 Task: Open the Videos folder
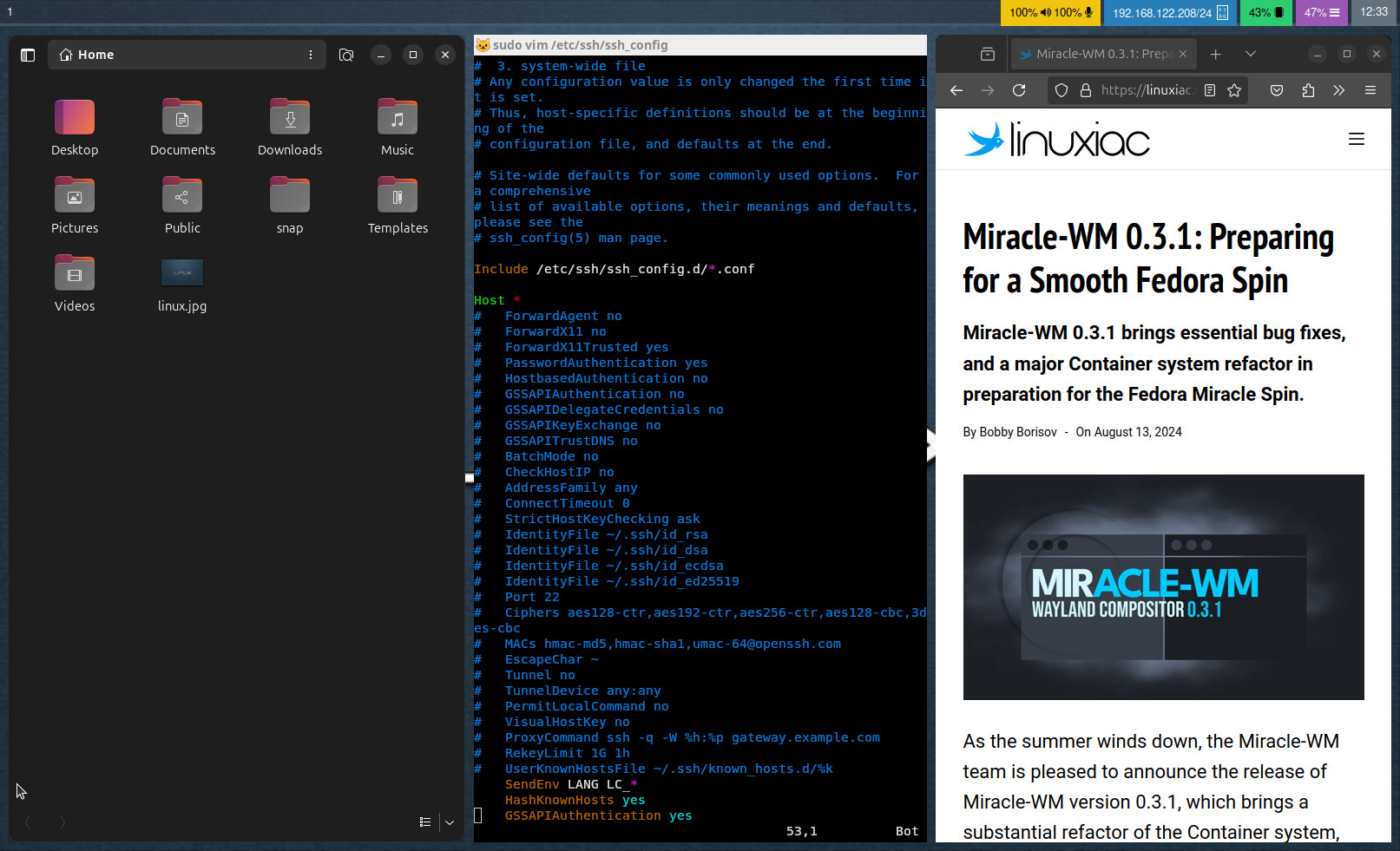point(75,284)
